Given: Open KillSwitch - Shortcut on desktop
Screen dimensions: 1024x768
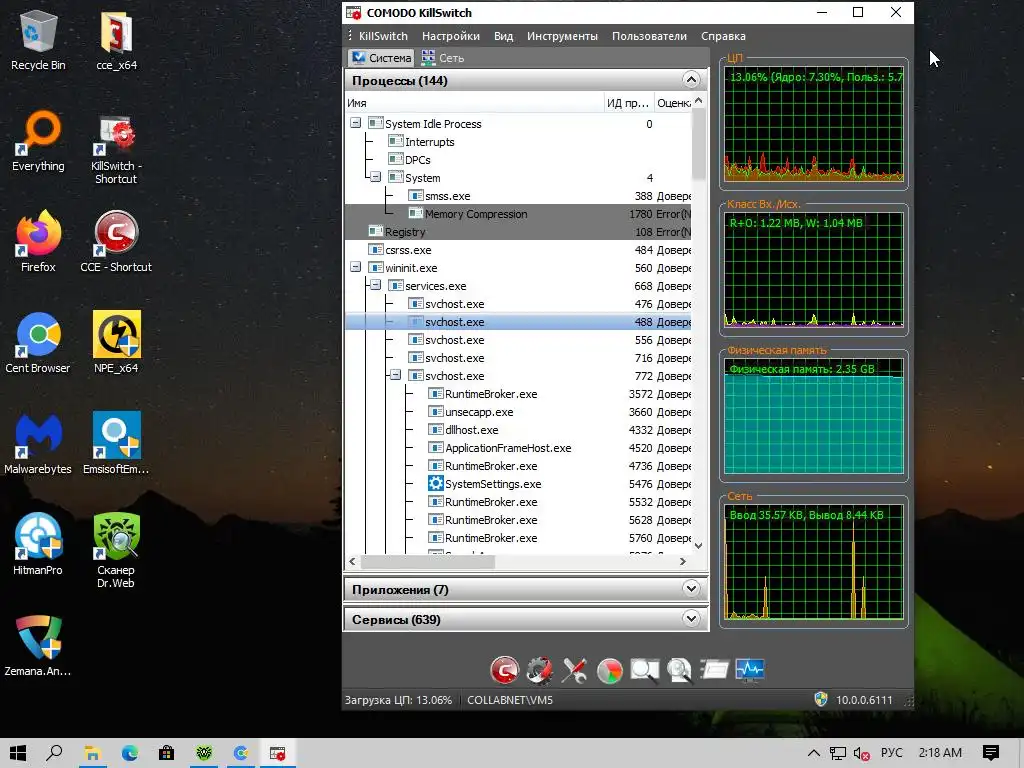Looking at the screenshot, I should (116, 149).
